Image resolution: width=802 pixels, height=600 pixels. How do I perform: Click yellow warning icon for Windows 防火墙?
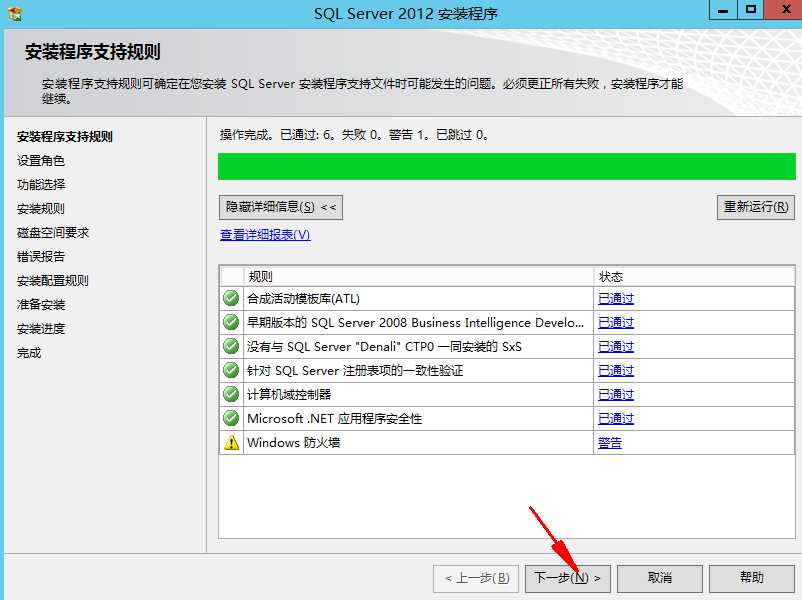[x=231, y=442]
